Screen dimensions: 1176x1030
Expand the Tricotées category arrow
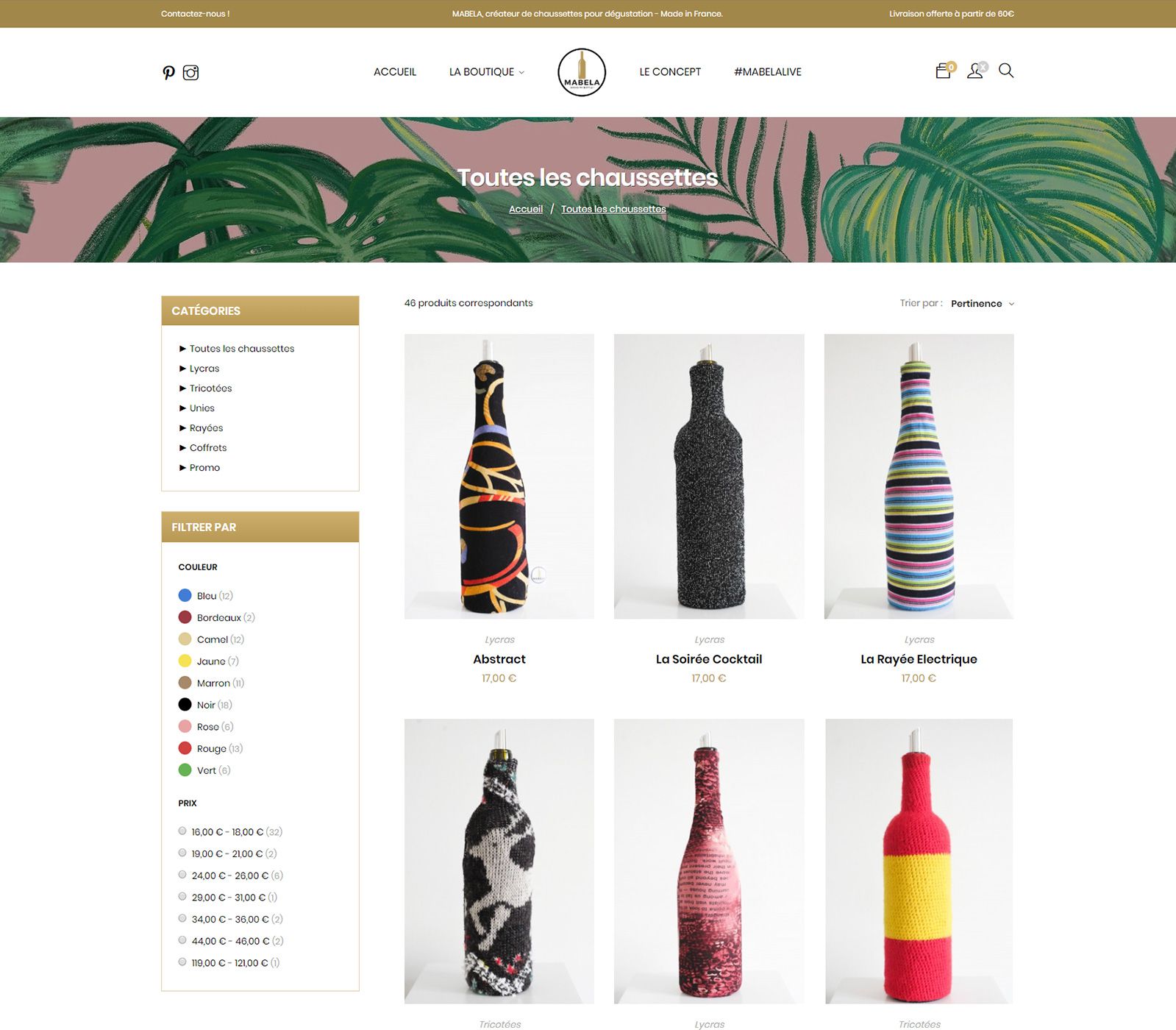click(x=182, y=388)
